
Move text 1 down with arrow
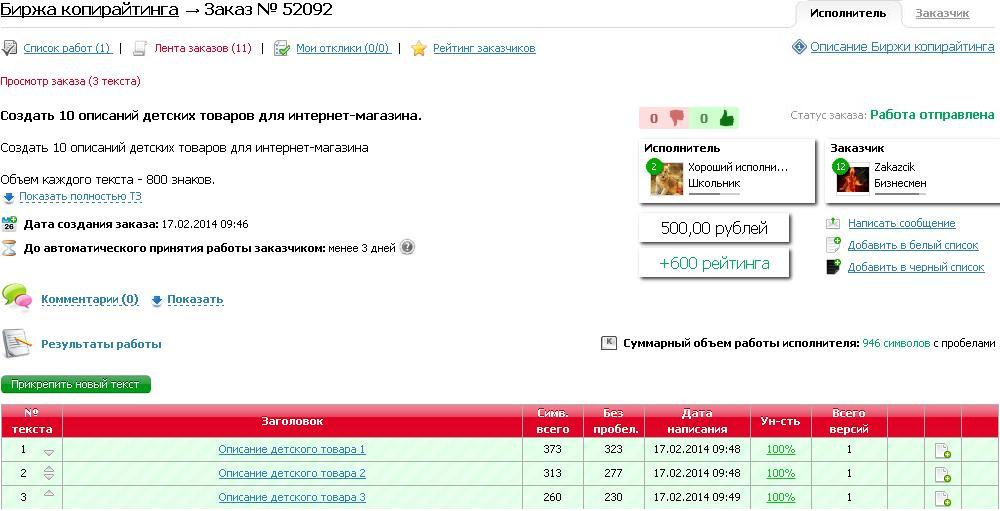49,453
